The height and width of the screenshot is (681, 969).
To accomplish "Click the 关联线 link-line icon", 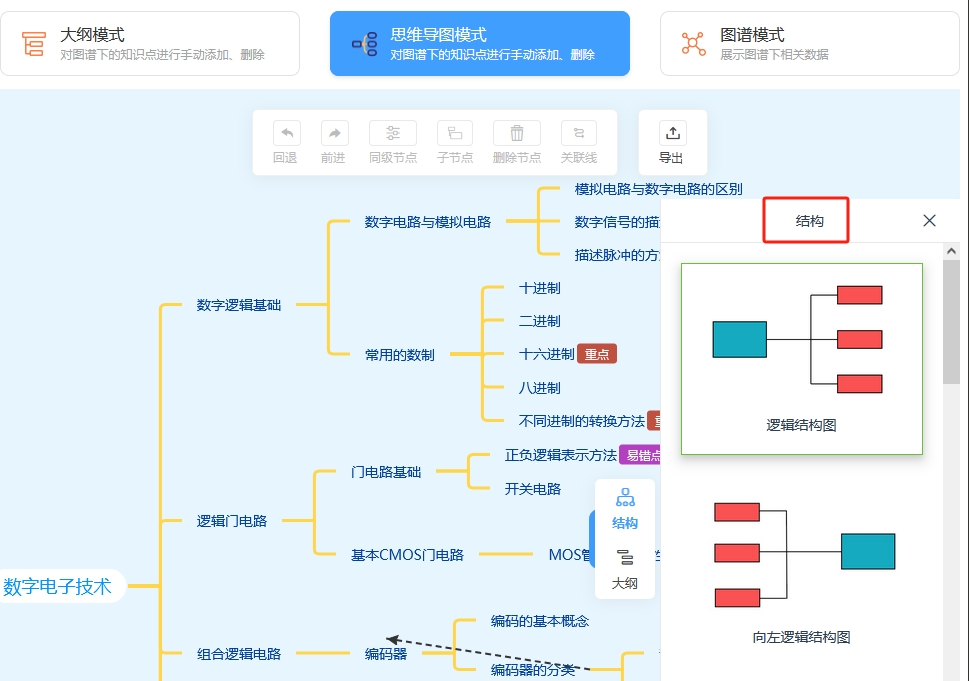I will [x=578, y=134].
